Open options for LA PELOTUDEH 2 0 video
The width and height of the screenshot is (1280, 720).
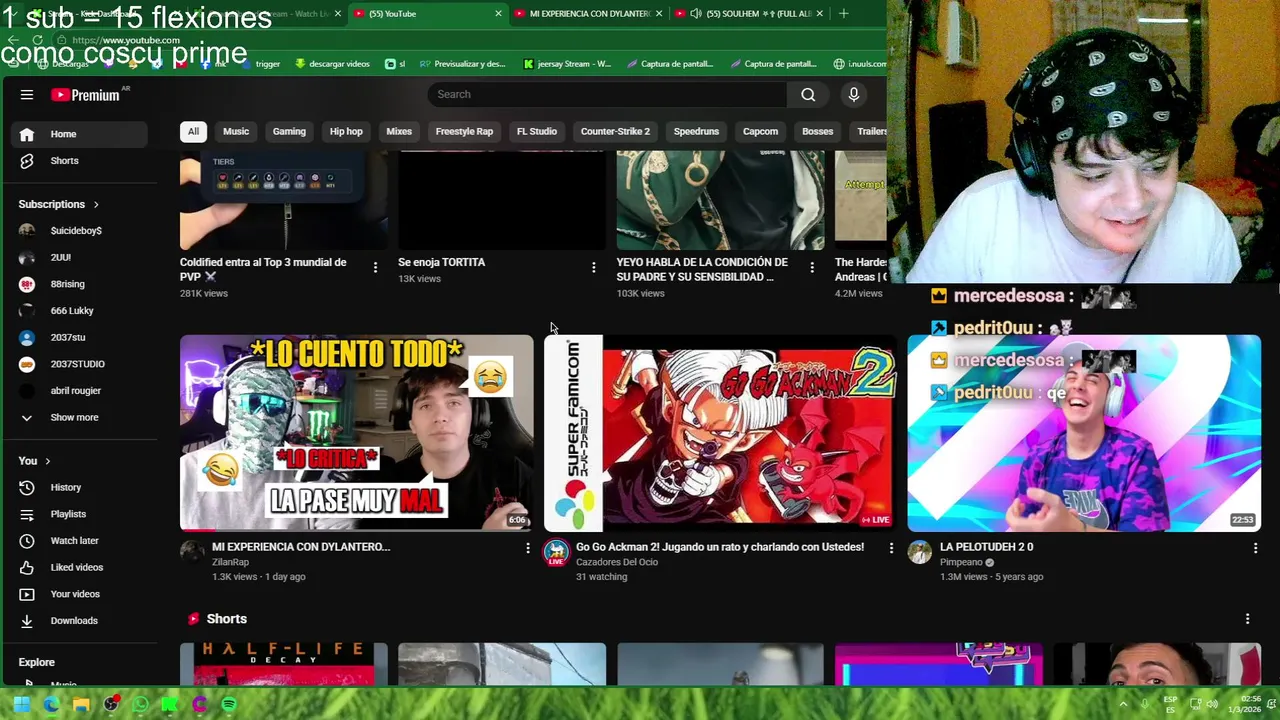(x=1255, y=548)
